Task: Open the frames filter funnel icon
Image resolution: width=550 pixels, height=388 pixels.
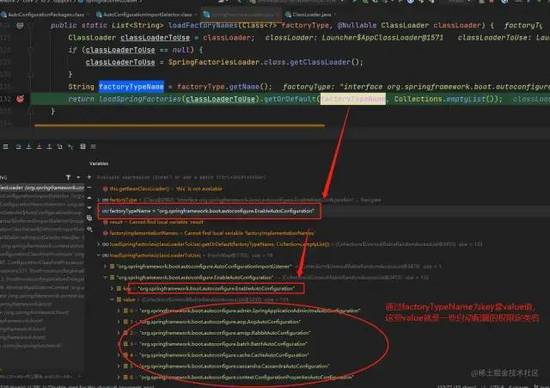Action: [x=68, y=178]
